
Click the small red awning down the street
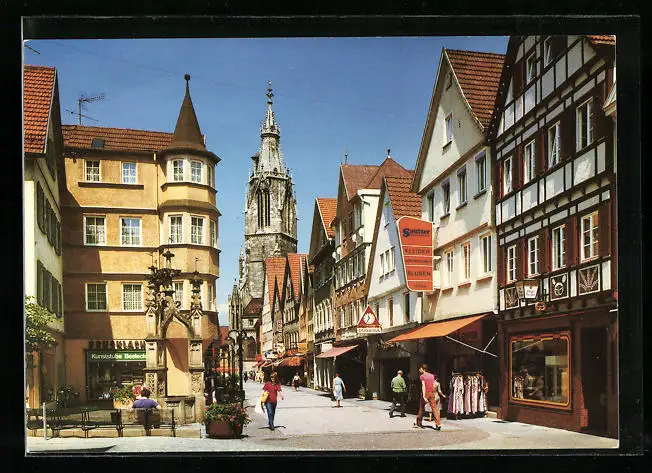coord(336,352)
